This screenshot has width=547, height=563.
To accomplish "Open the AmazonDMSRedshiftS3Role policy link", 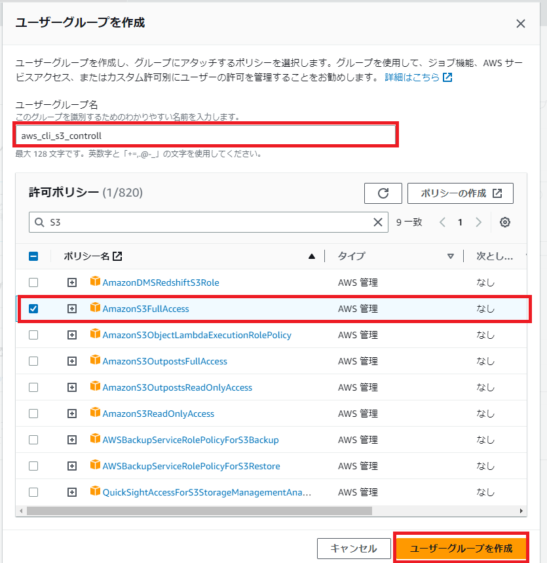I will point(161,283).
